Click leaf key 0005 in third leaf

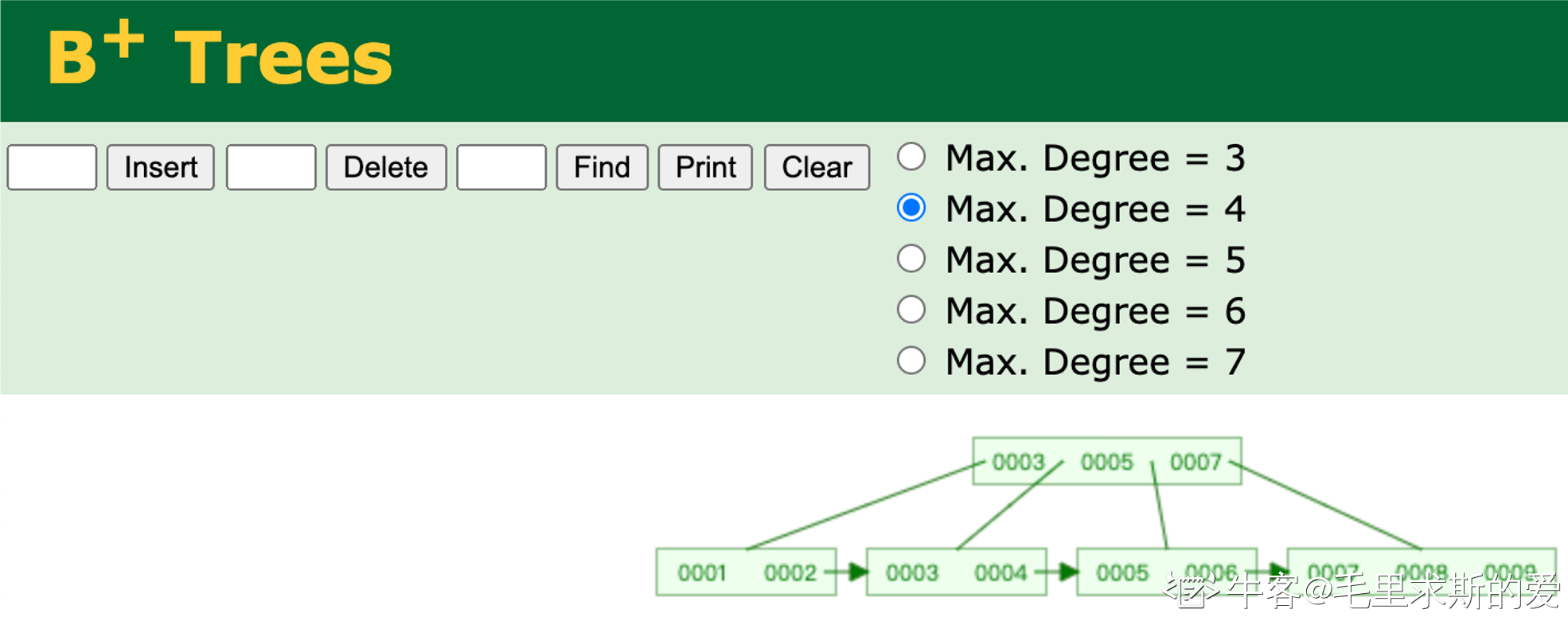click(1122, 572)
